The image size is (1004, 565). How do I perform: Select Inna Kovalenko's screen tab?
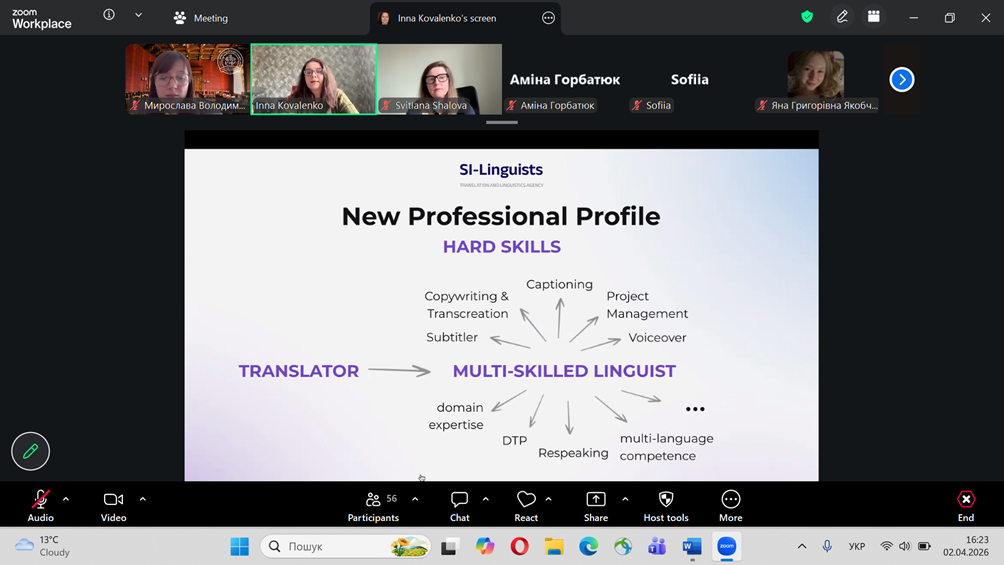pyautogui.click(x=446, y=18)
